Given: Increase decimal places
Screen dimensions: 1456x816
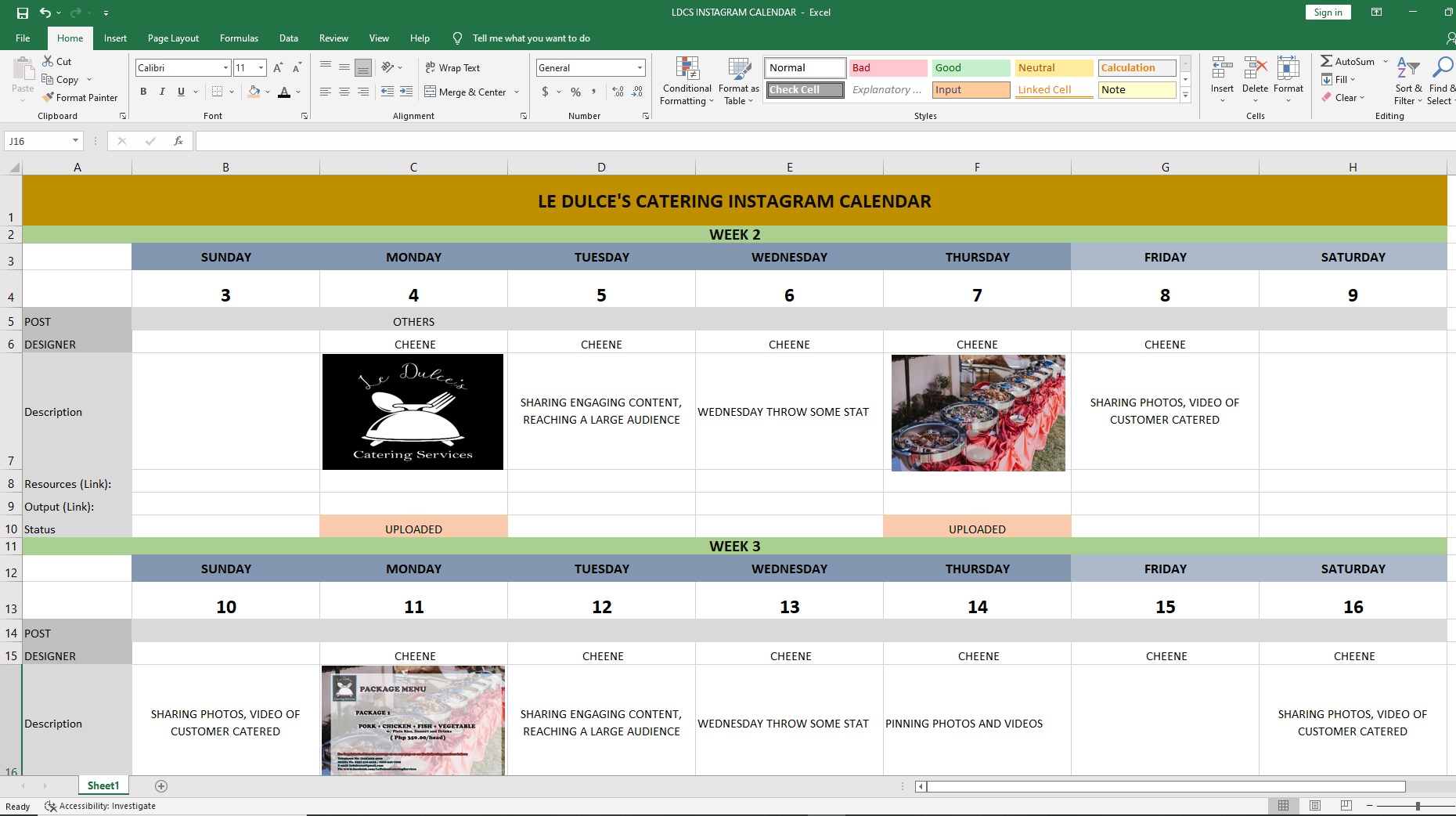Looking at the screenshot, I should 618,92.
